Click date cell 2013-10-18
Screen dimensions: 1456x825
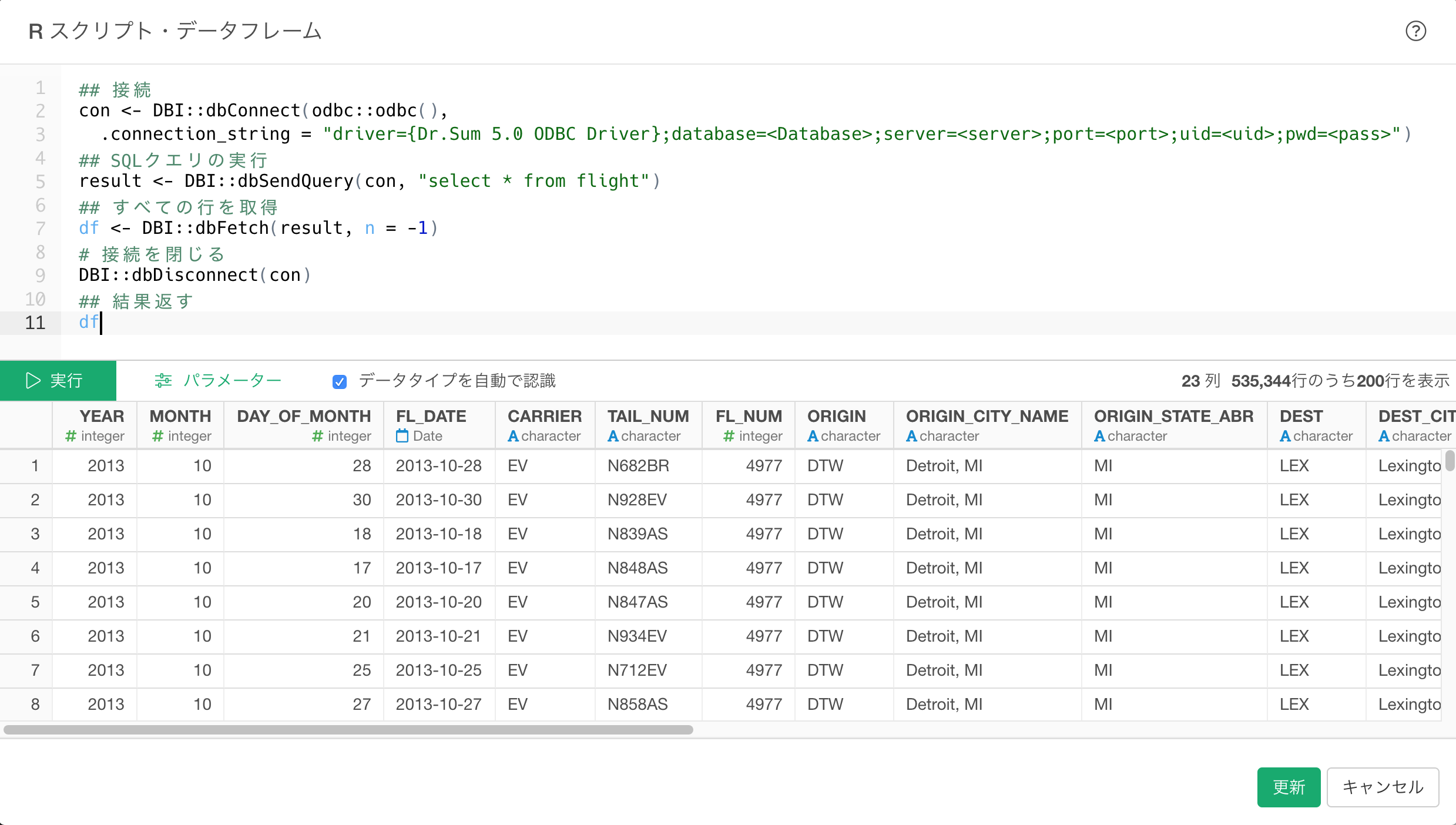point(439,534)
